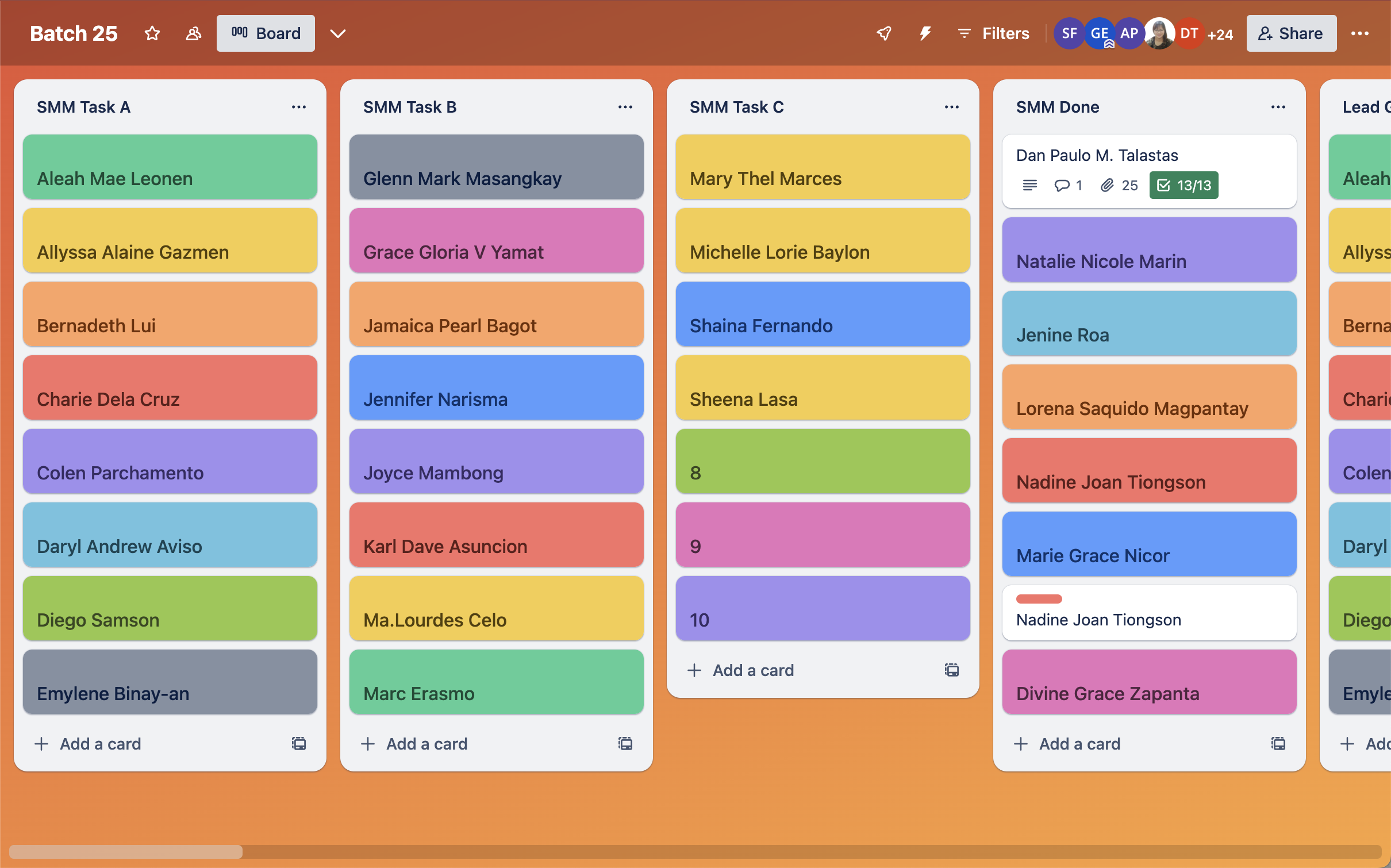
Task: Click the DT member avatar
Action: point(1189,33)
